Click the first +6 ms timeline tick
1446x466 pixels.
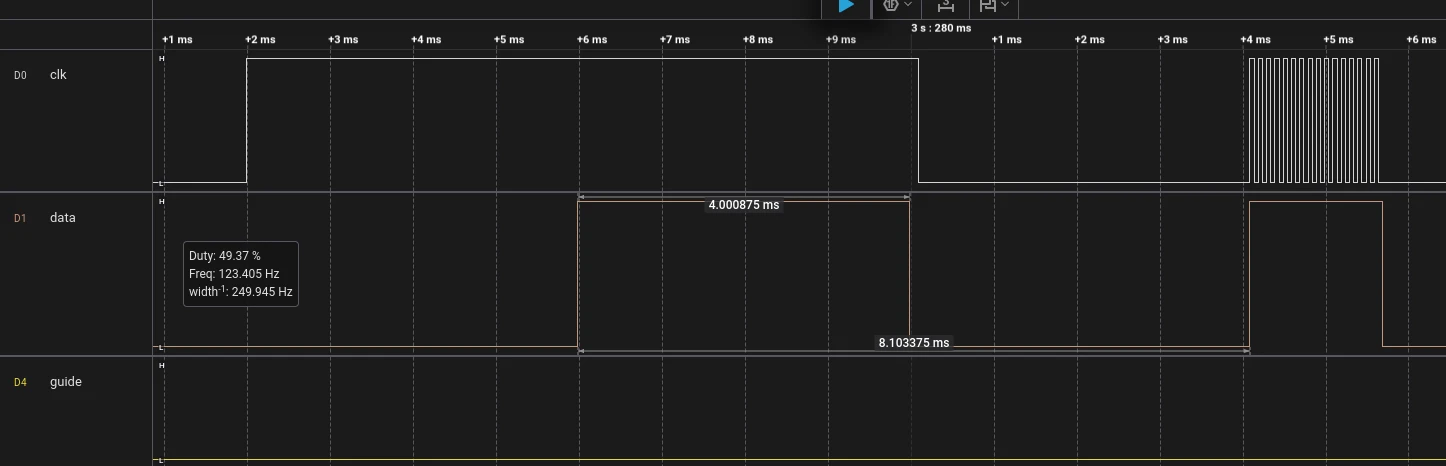(x=590, y=40)
